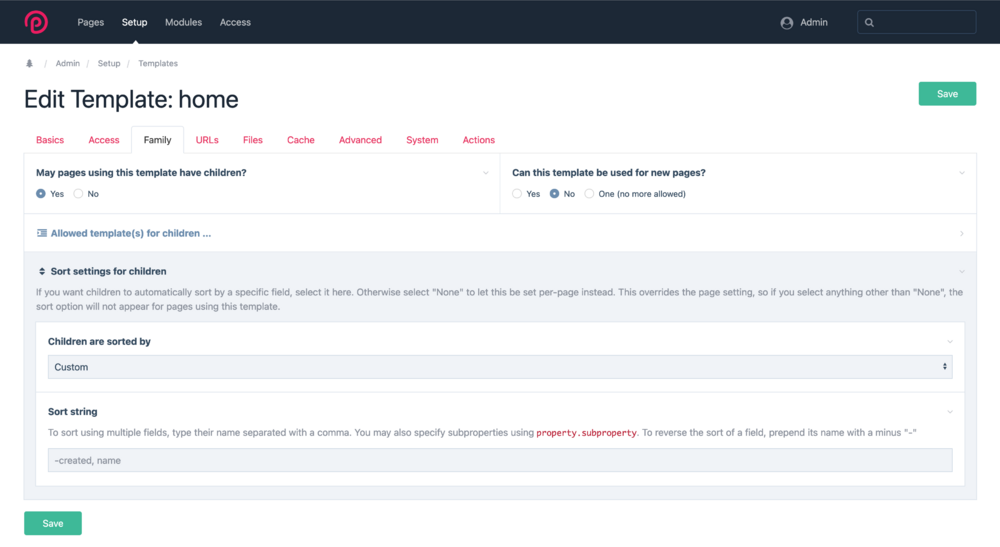Click the Setup breadcrumb link
This screenshot has height=547, width=1000.
[109, 64]
